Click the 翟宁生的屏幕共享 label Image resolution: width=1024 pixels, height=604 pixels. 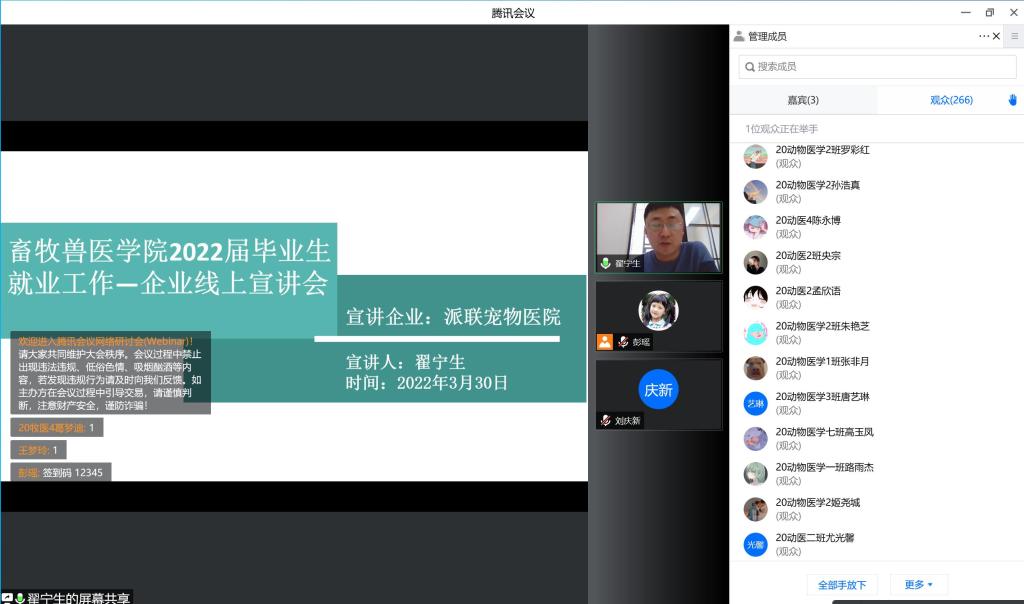(78, 597)
